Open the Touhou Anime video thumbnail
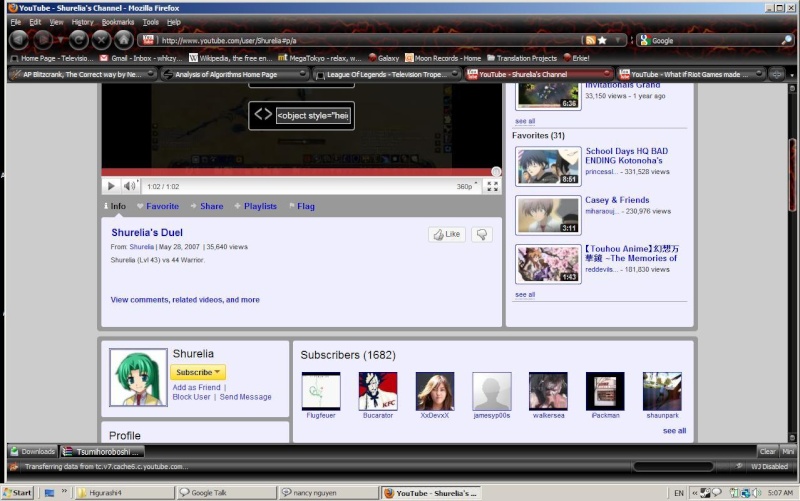 (x=548, y=264)
